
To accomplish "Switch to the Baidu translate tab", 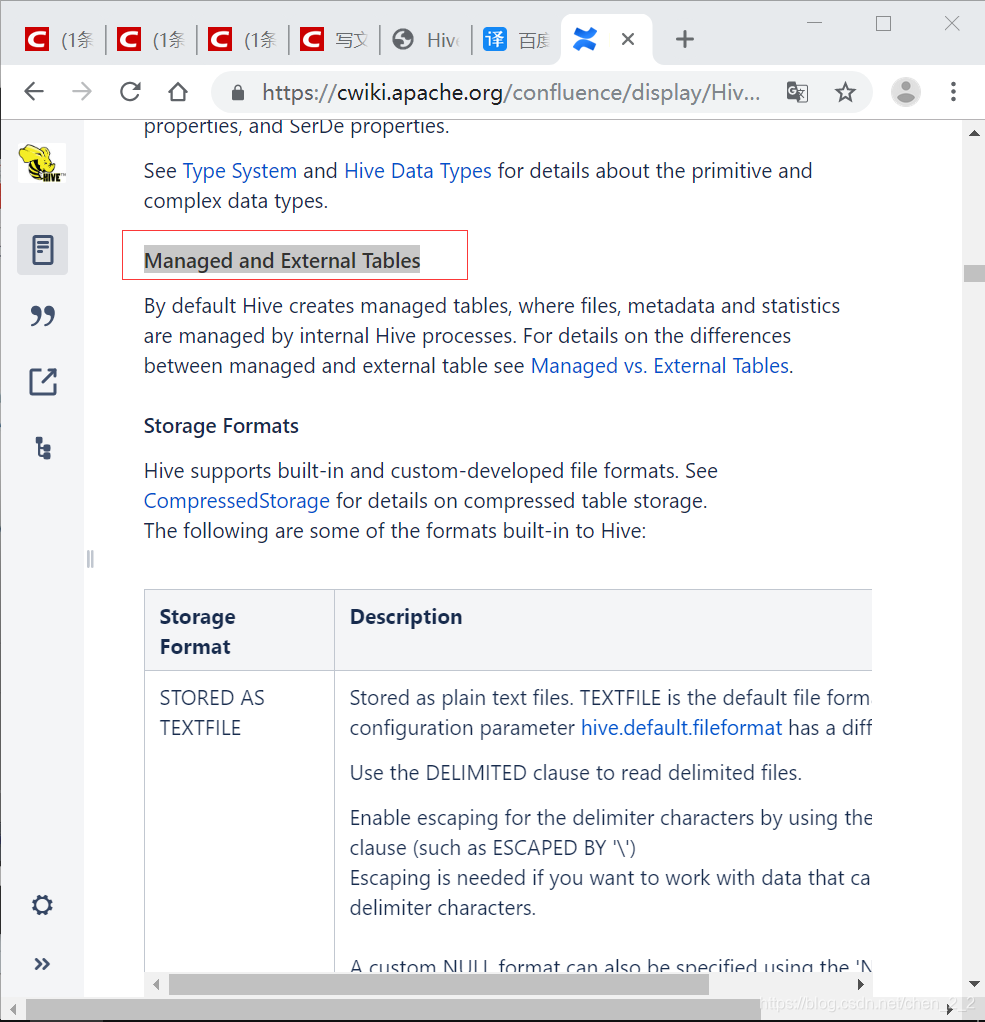I will point(517,40).
